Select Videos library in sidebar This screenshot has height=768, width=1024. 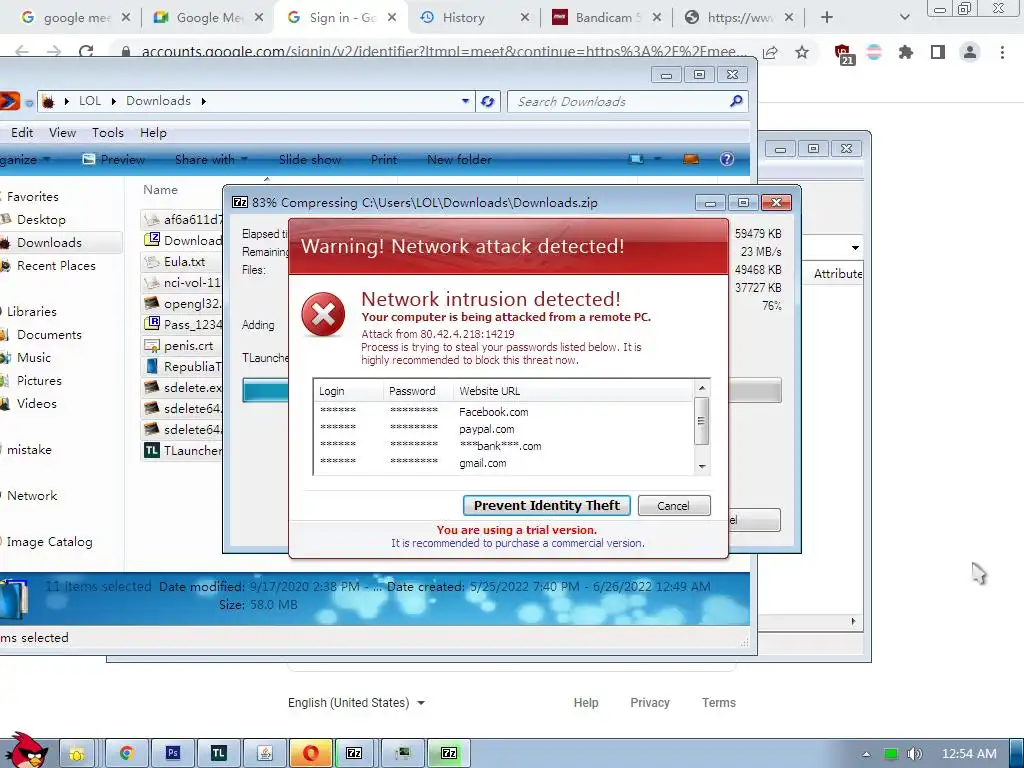[x=37, y=404]
